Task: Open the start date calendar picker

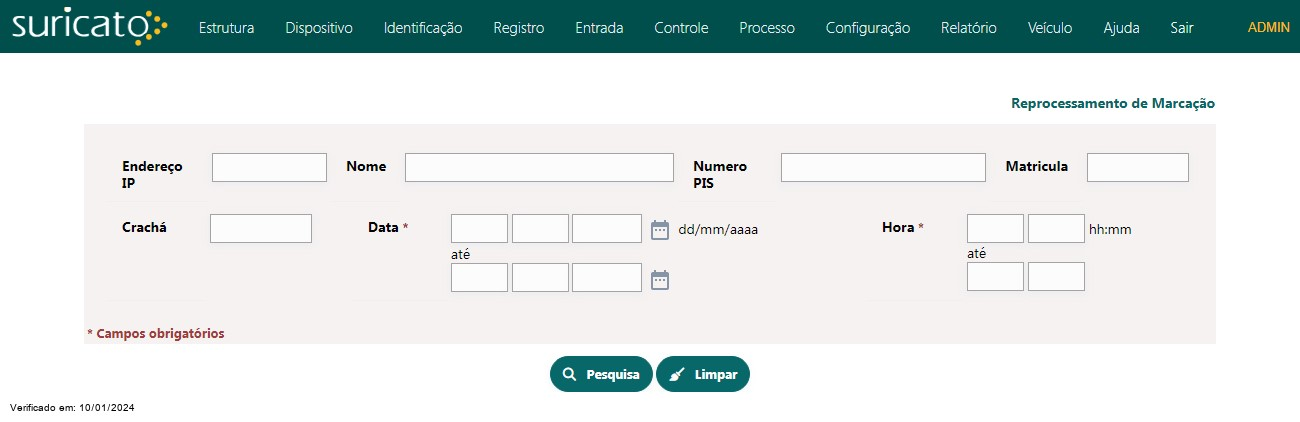Action: (x=660, y=230)
